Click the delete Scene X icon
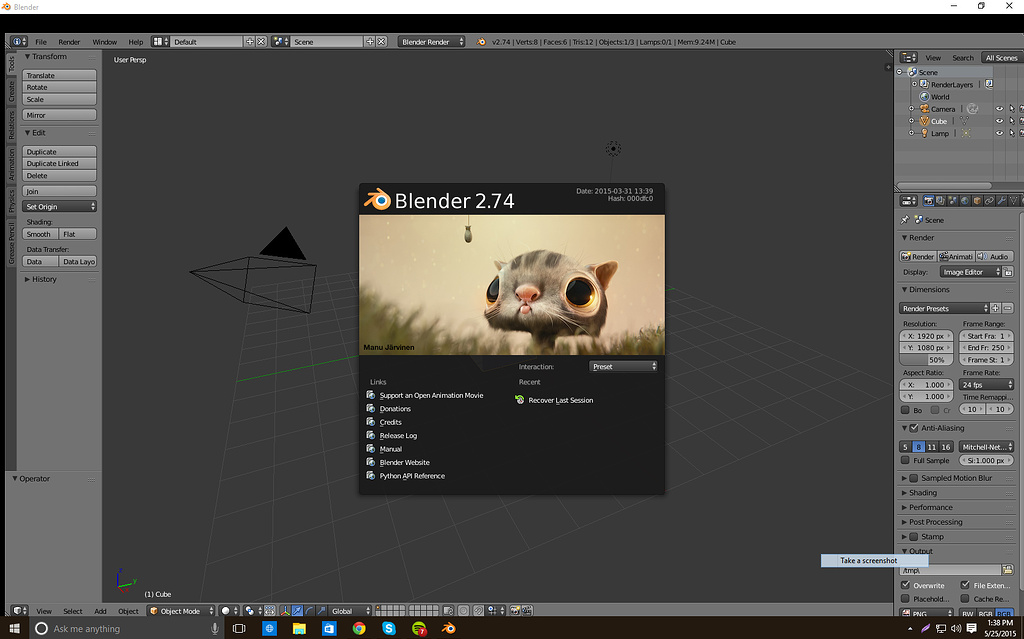The width and height of the screenshot is (1024, 639). 381,41
